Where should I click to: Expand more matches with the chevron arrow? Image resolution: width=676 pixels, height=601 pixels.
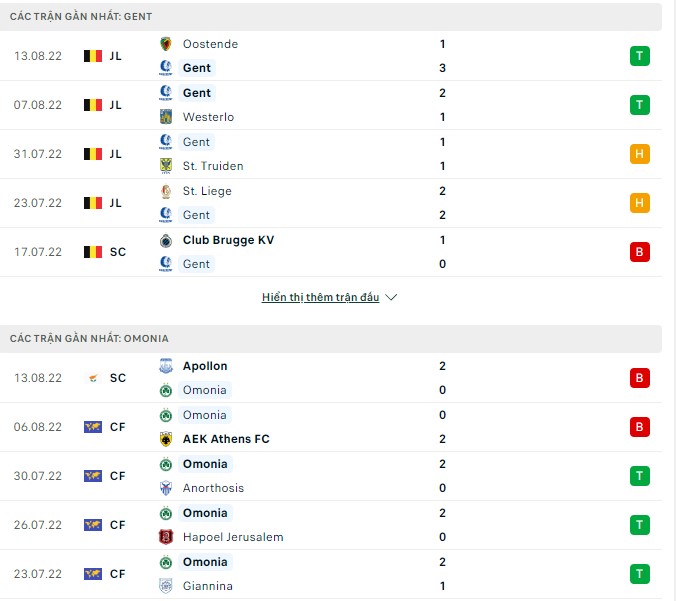[x=391, y=298]
